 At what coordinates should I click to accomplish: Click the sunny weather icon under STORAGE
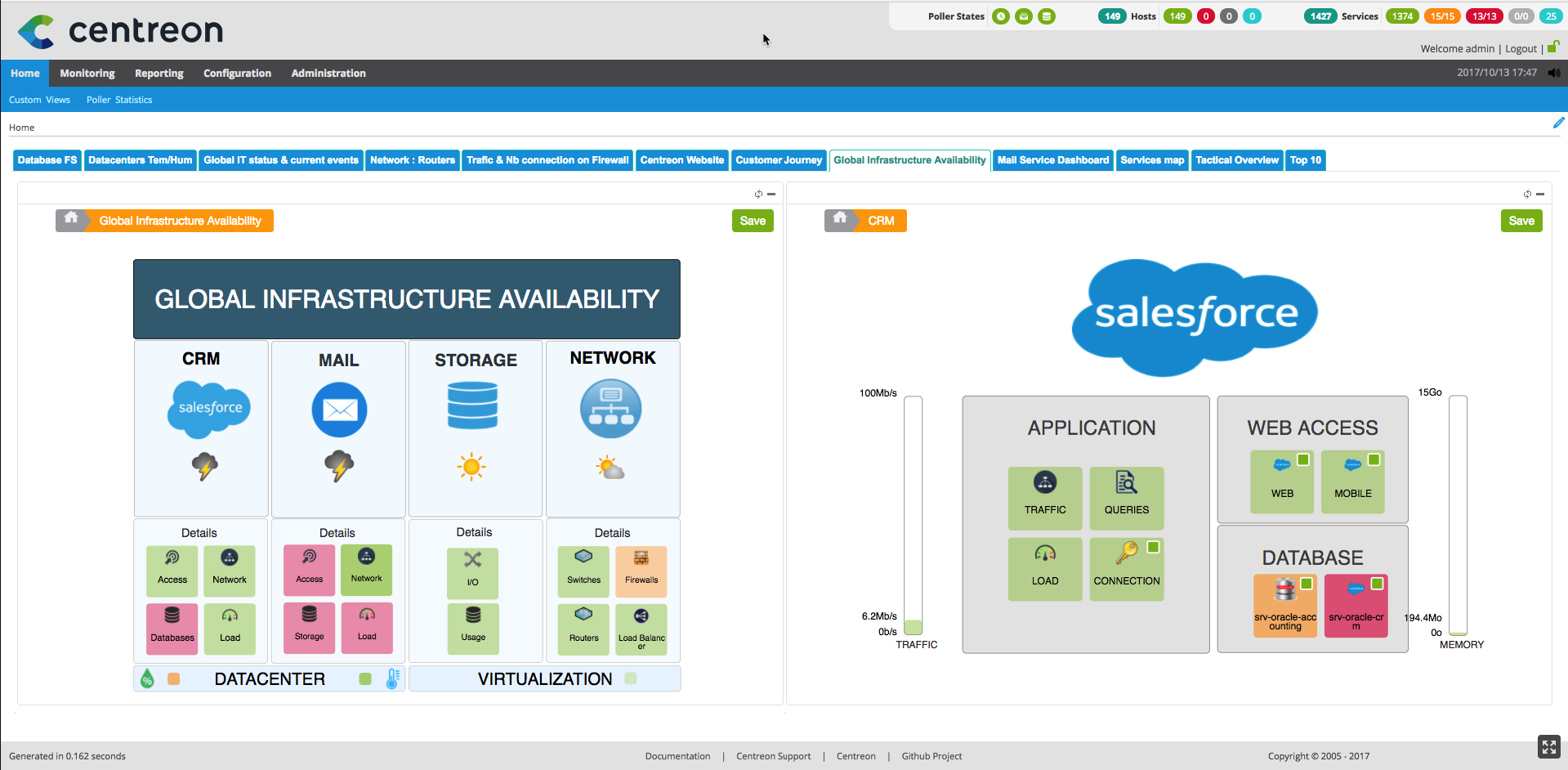471,467
